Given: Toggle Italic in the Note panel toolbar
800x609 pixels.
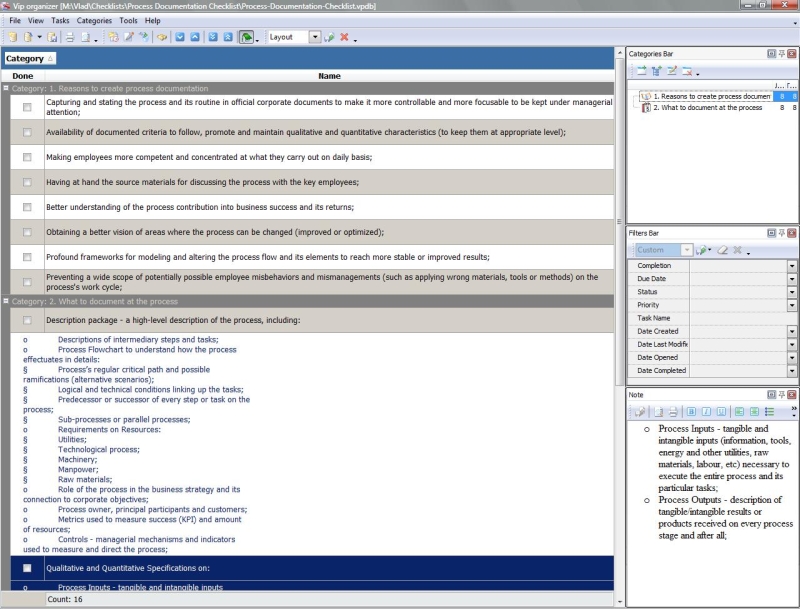Looking at the screenshot, I should pos(705,411).
